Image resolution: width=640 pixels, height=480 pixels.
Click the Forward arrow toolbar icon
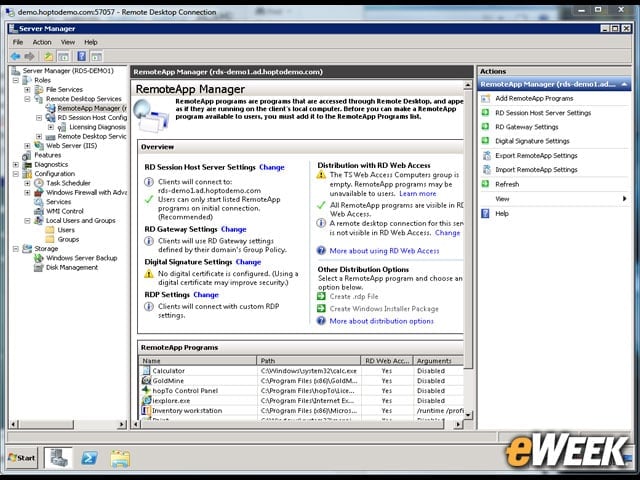tap(29, 56)
